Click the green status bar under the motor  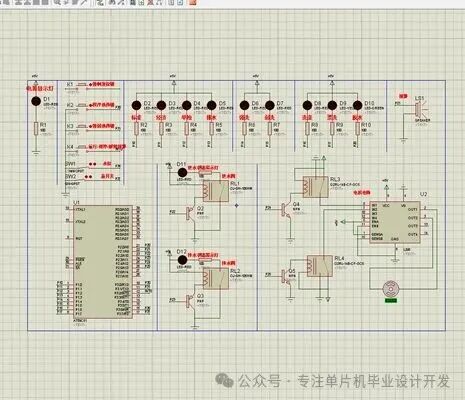390,300
